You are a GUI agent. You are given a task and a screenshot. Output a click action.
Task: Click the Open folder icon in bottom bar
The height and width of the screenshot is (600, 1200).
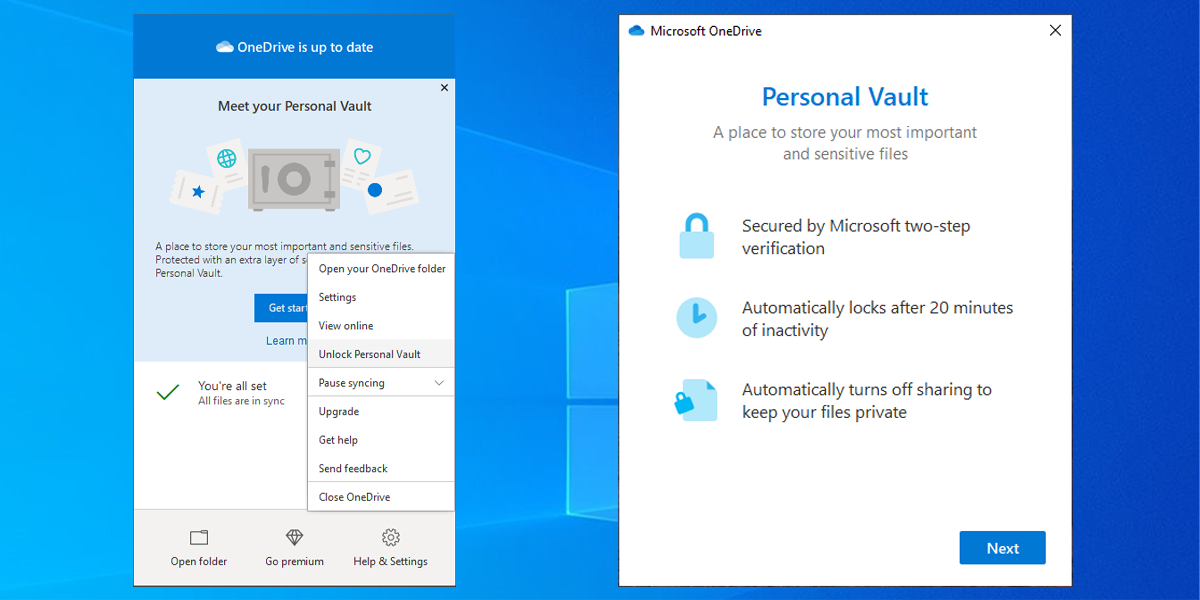point(198,537)
